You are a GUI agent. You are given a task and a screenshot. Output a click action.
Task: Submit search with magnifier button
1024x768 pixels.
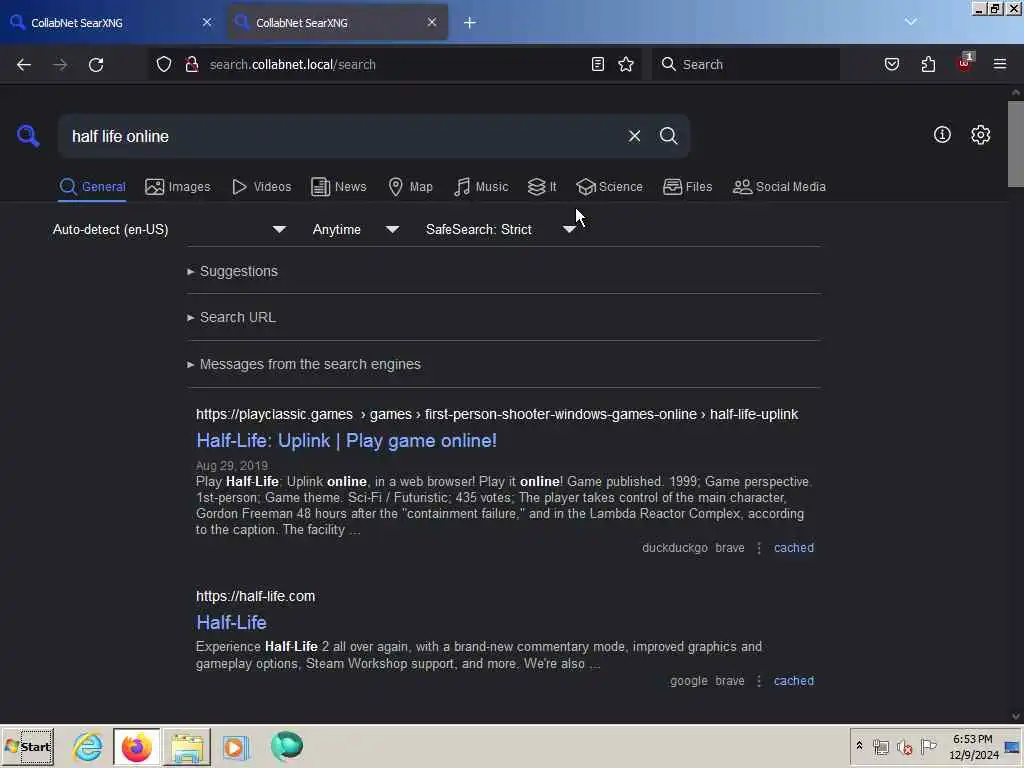coord(668,136)
